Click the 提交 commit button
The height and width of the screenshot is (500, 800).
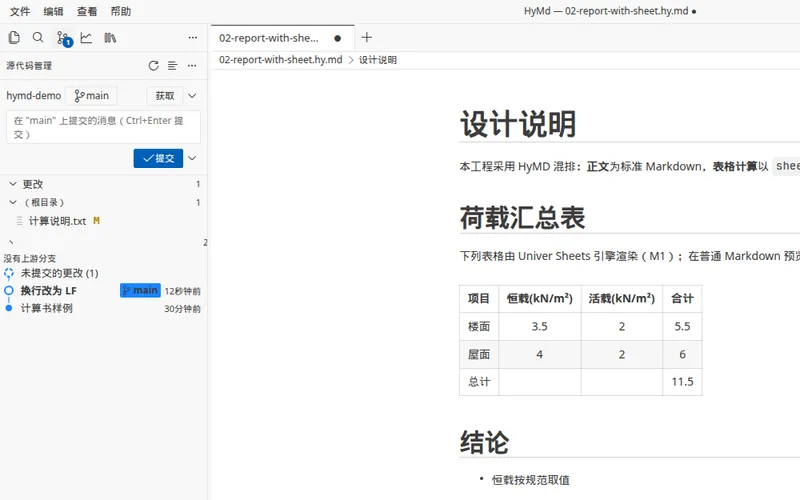coord(158,158)
